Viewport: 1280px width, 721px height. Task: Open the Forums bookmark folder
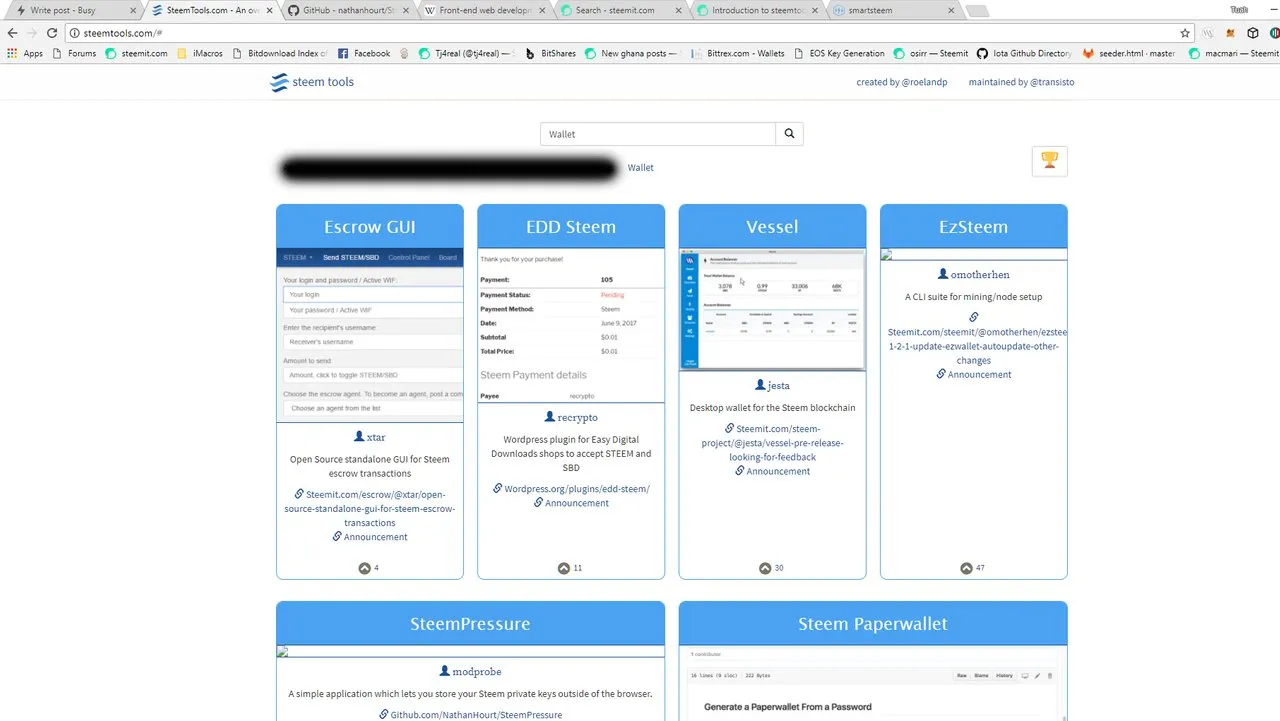click(75, 53)
